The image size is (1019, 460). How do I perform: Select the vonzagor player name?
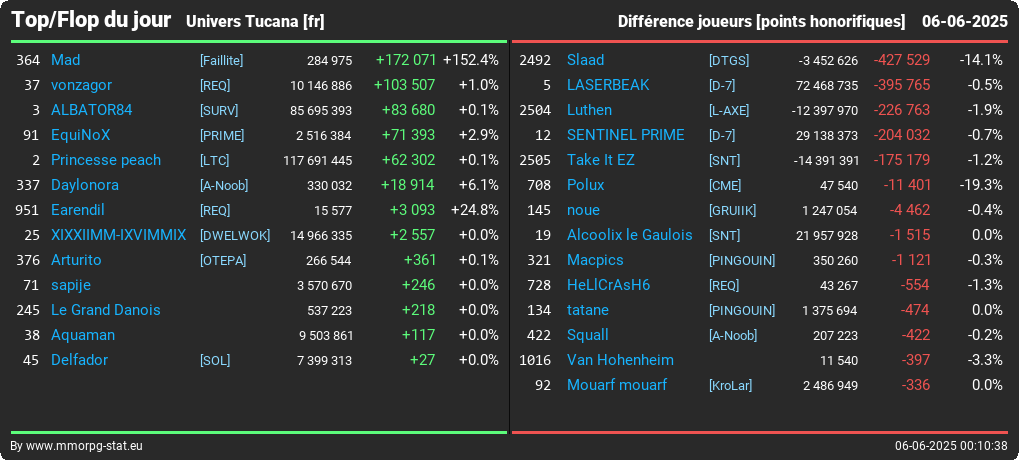click(x=81, y=85)
